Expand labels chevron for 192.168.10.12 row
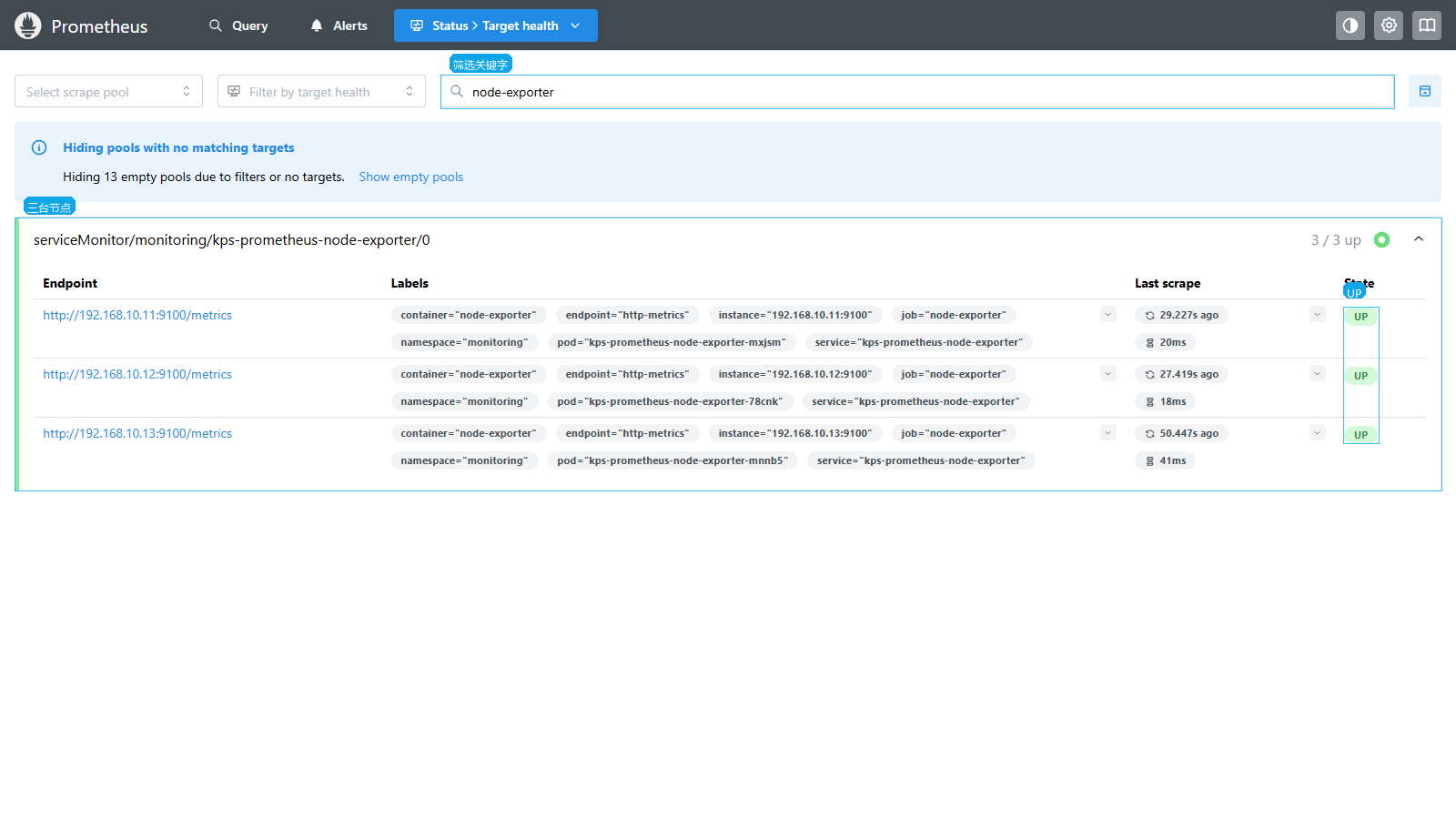This screenshot has height=819, width=1456. click(1108, 373)
